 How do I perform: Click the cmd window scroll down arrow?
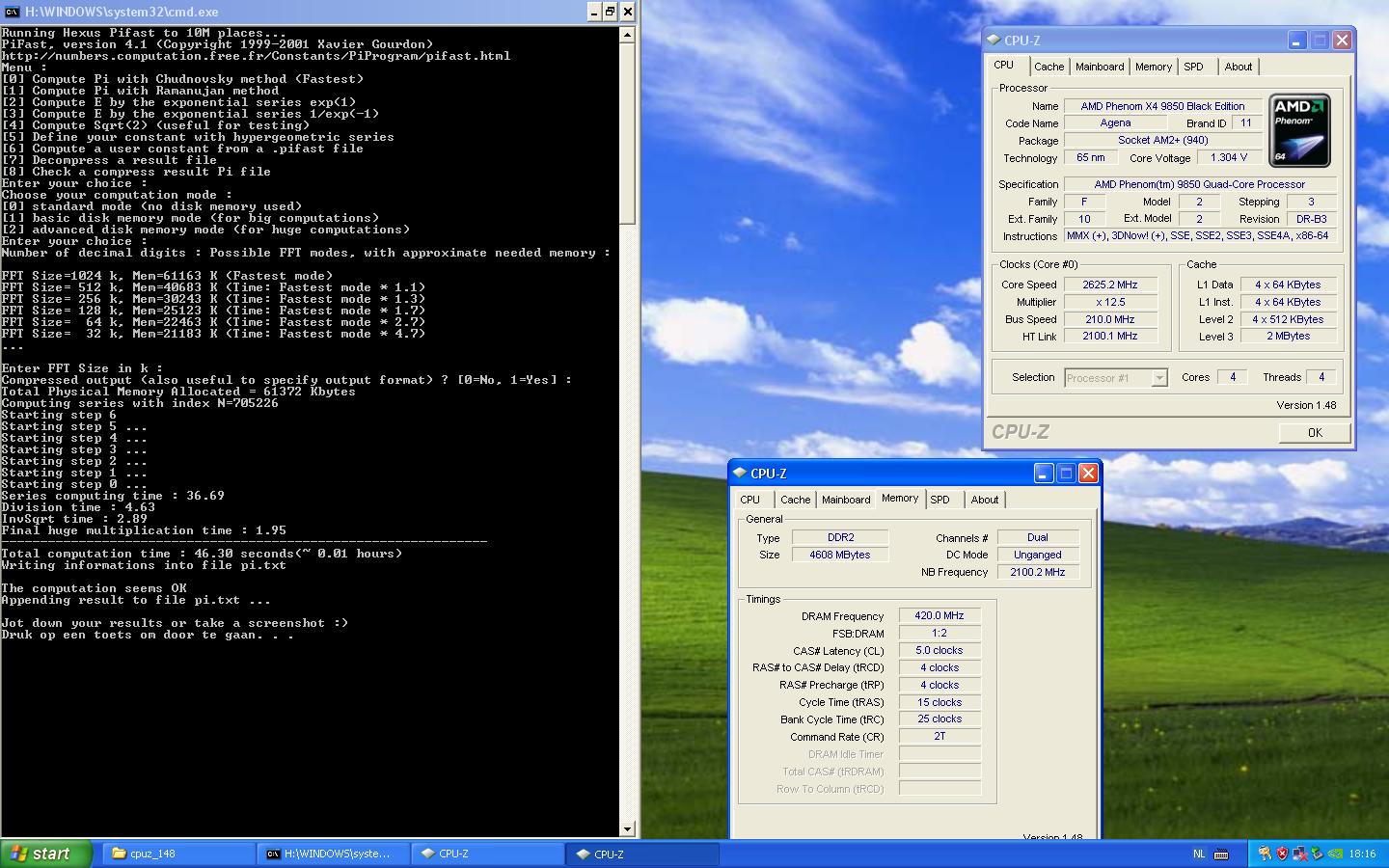(627, 828)
